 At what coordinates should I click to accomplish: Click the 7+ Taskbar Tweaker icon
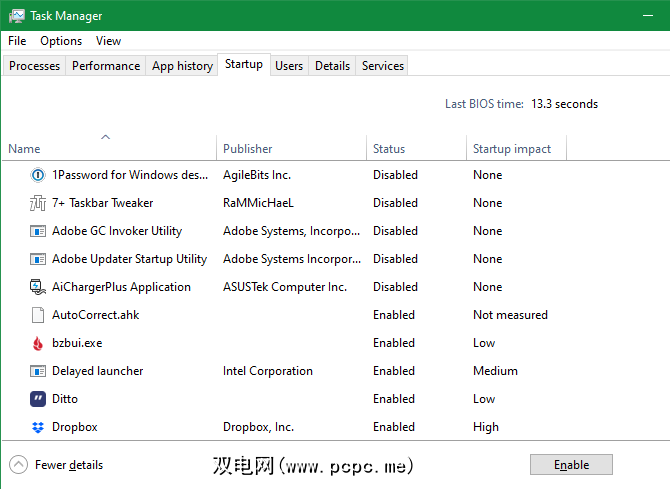[x=38, y=203]
